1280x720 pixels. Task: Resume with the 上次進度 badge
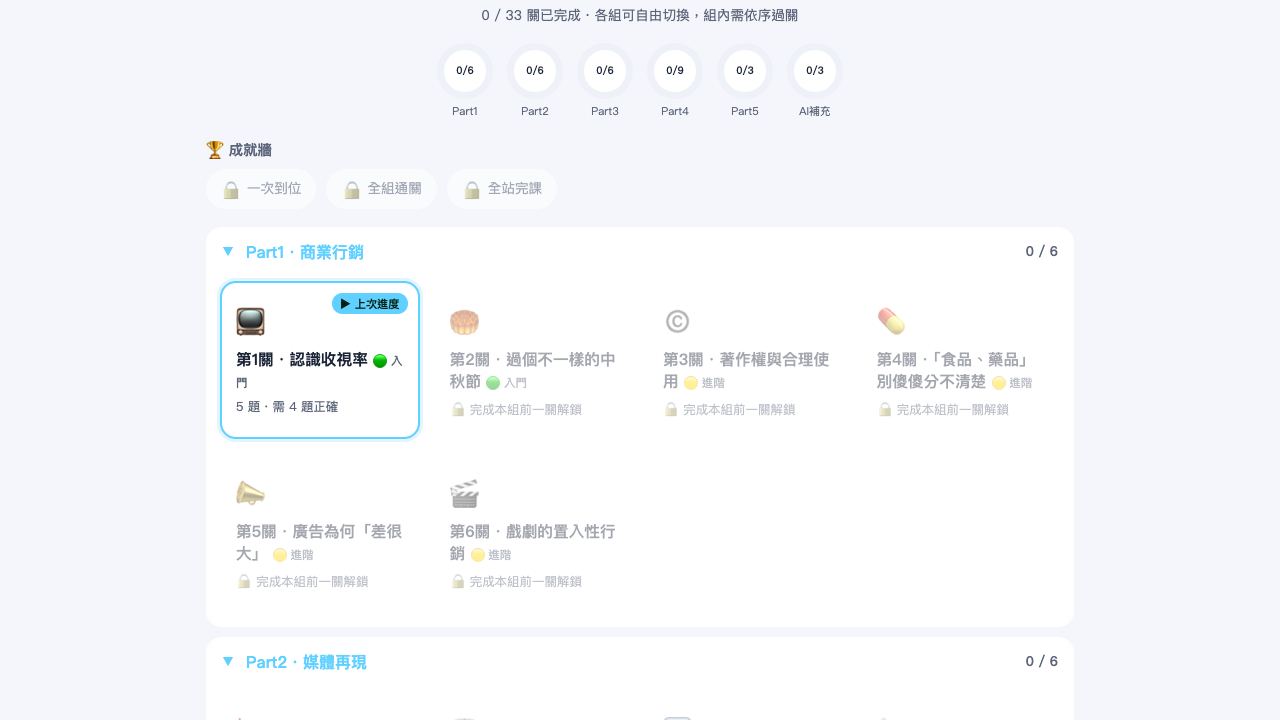[x=370, y=304]
